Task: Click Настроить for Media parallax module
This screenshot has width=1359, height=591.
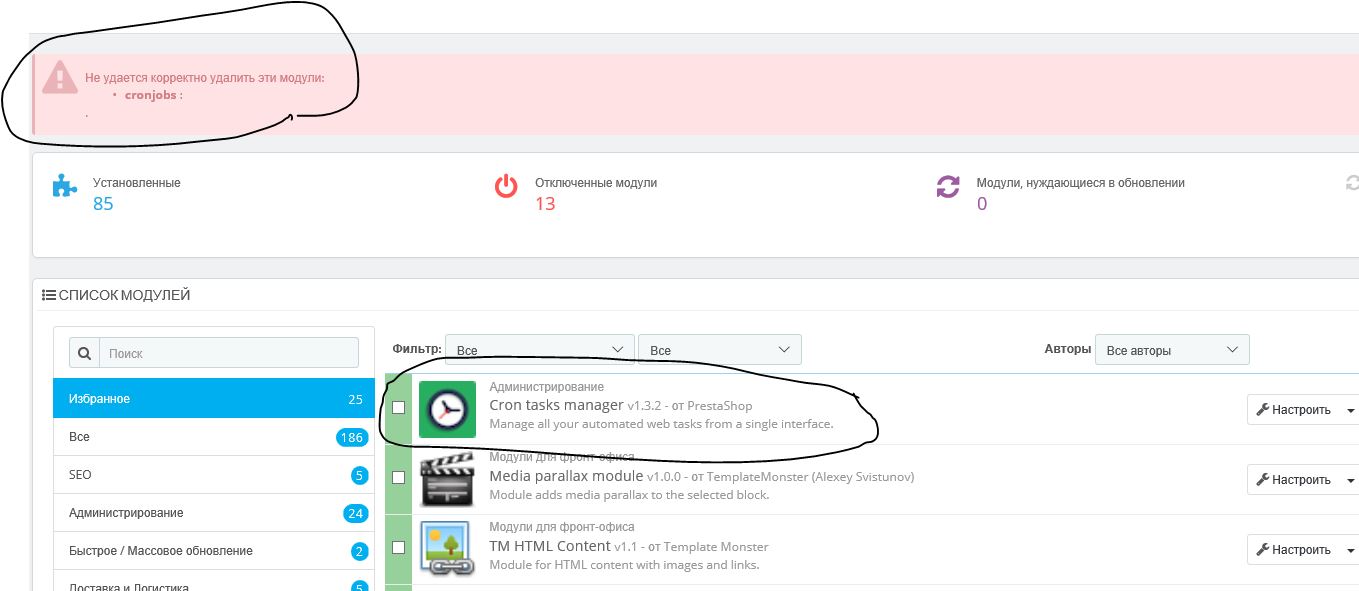Action: tap(1294, 480)
